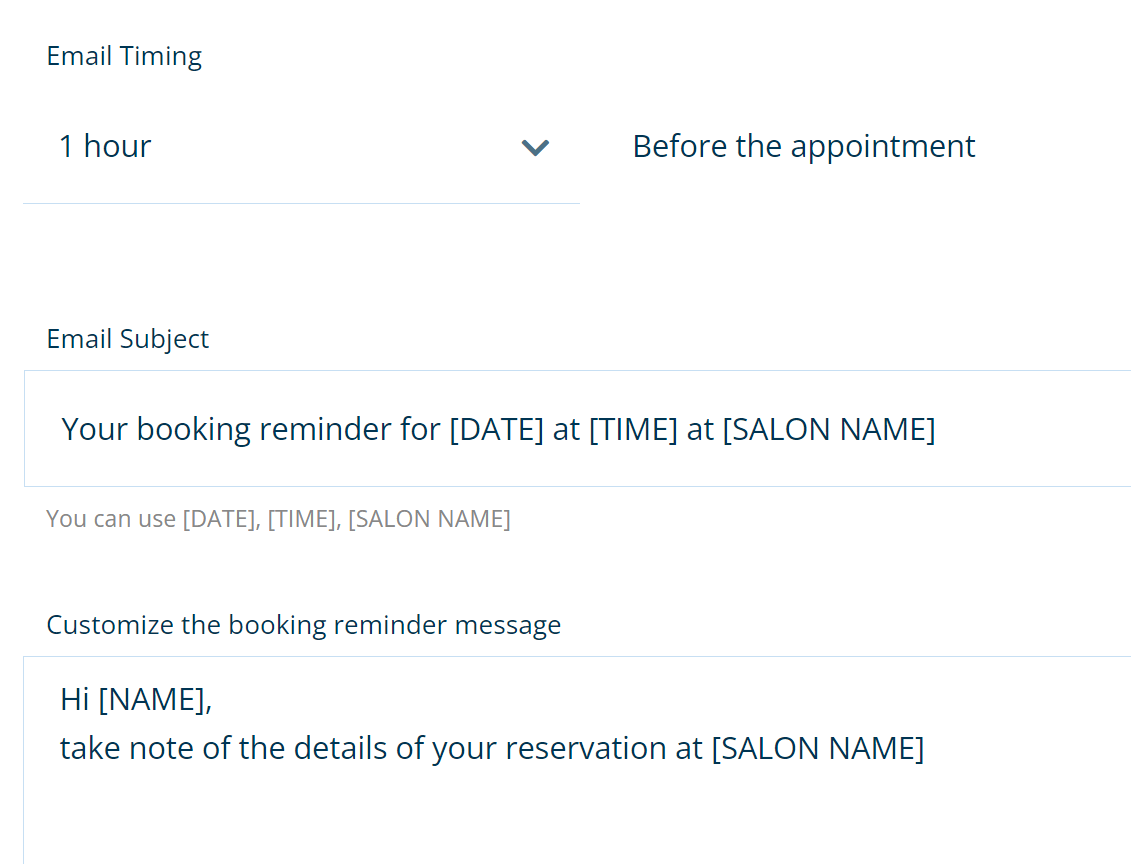Open the Email Timing chevron dropdown arrow
Viewport: 1131px width, 864px height.
[536, 148]
